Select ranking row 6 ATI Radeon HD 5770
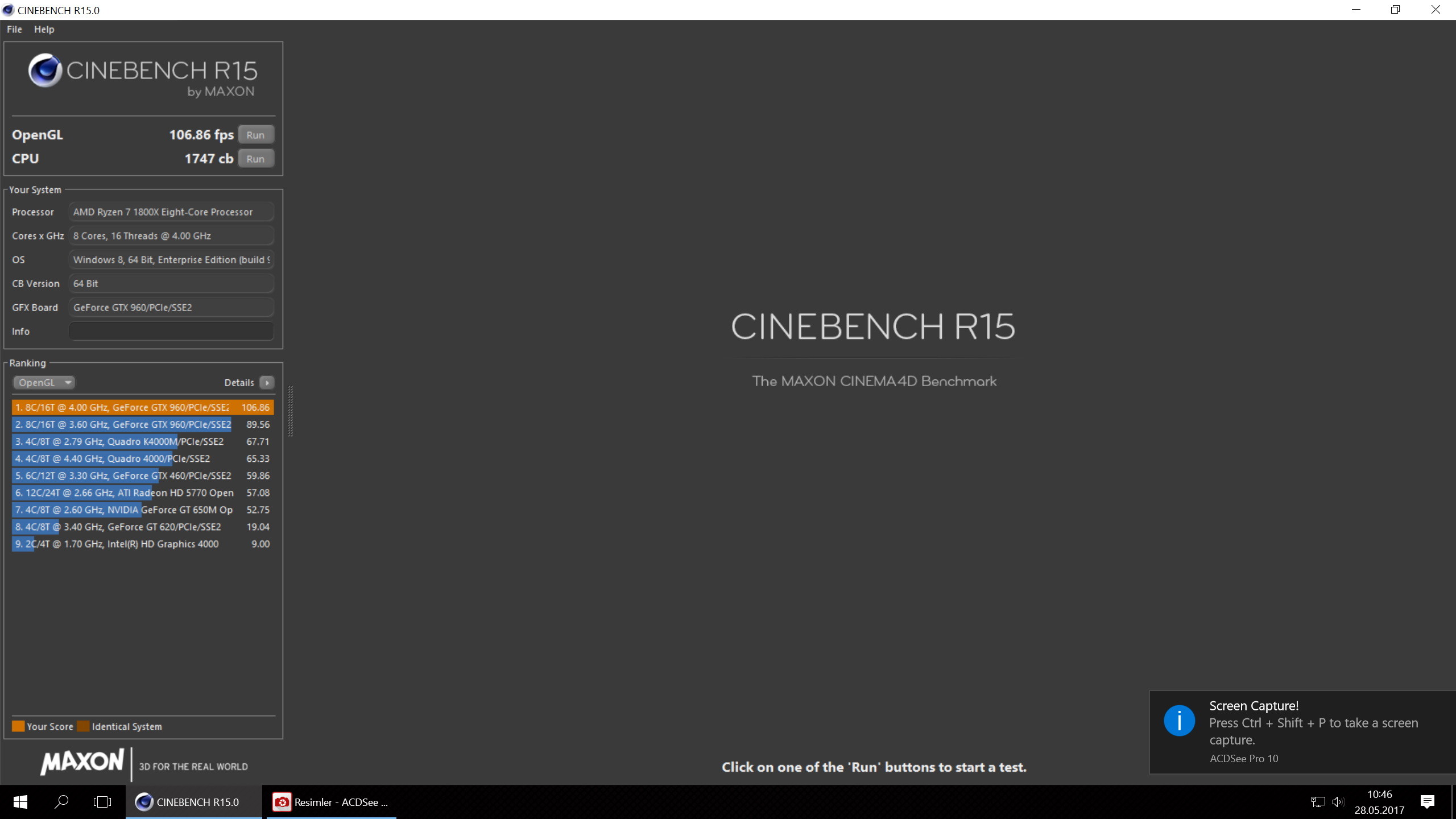Viewport: 1456px width, 819px height. pos(143,493)
